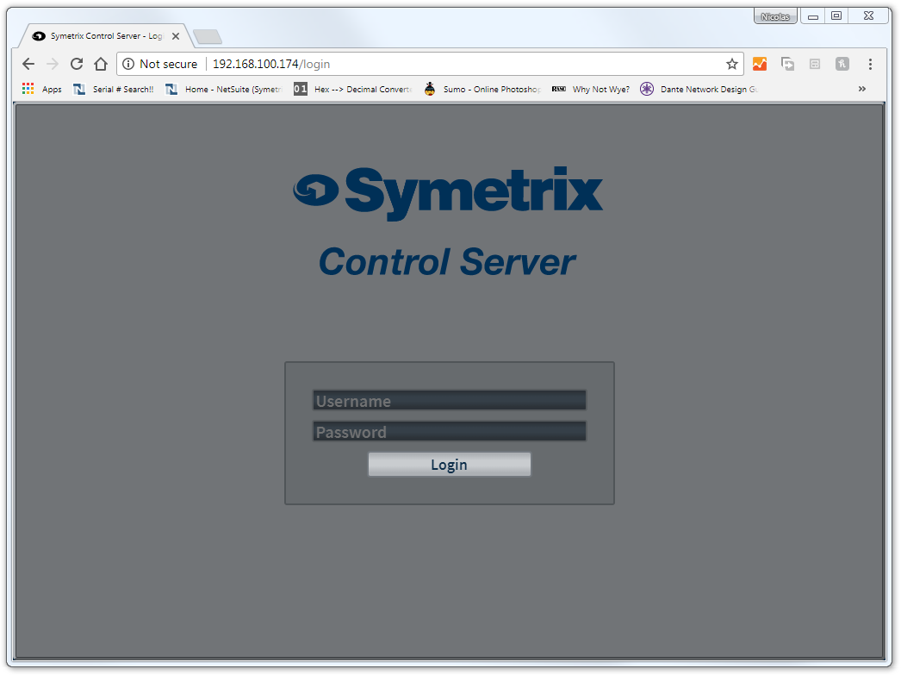Click the Nicolas profile button

click(775, 17)
